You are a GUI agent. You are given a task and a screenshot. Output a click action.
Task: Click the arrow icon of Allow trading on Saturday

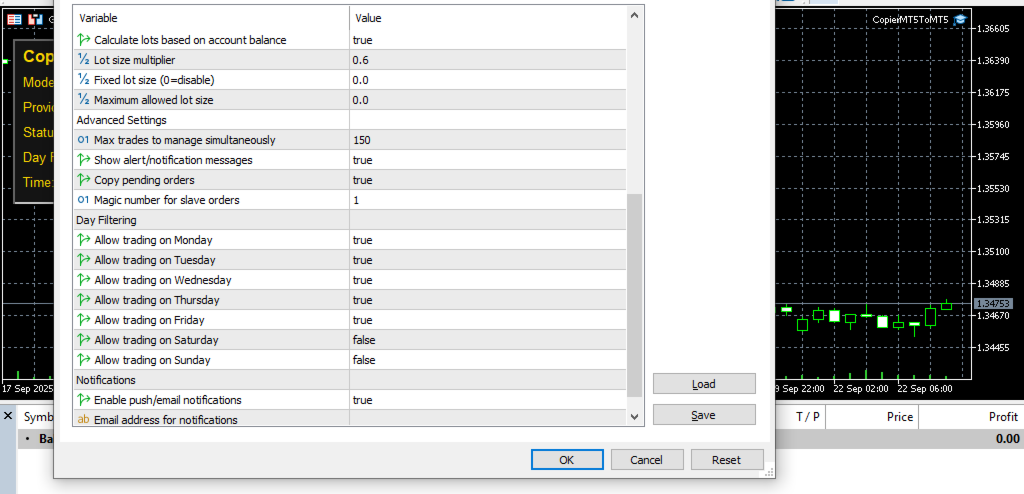click(84, 340)
